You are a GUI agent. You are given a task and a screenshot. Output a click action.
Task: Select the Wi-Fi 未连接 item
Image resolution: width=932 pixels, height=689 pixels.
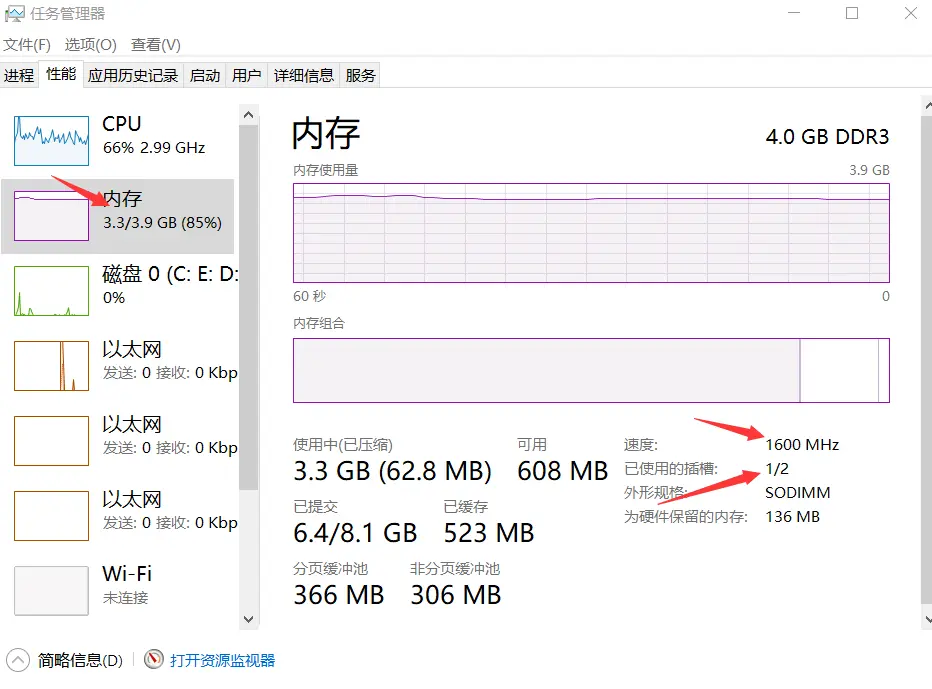click(x=119, y=590)
